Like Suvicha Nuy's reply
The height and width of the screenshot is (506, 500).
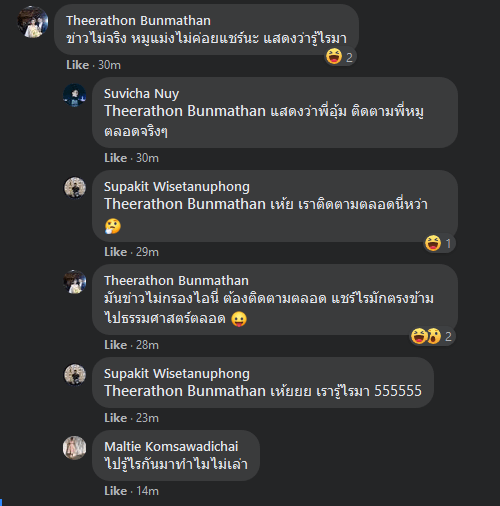click(x=115, y=158)
